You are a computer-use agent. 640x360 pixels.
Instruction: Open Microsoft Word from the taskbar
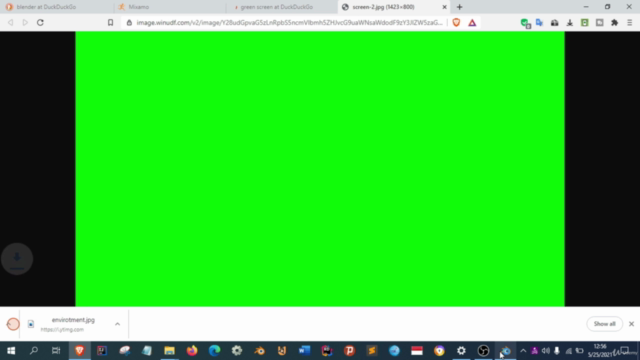click(x=304, y=351)
